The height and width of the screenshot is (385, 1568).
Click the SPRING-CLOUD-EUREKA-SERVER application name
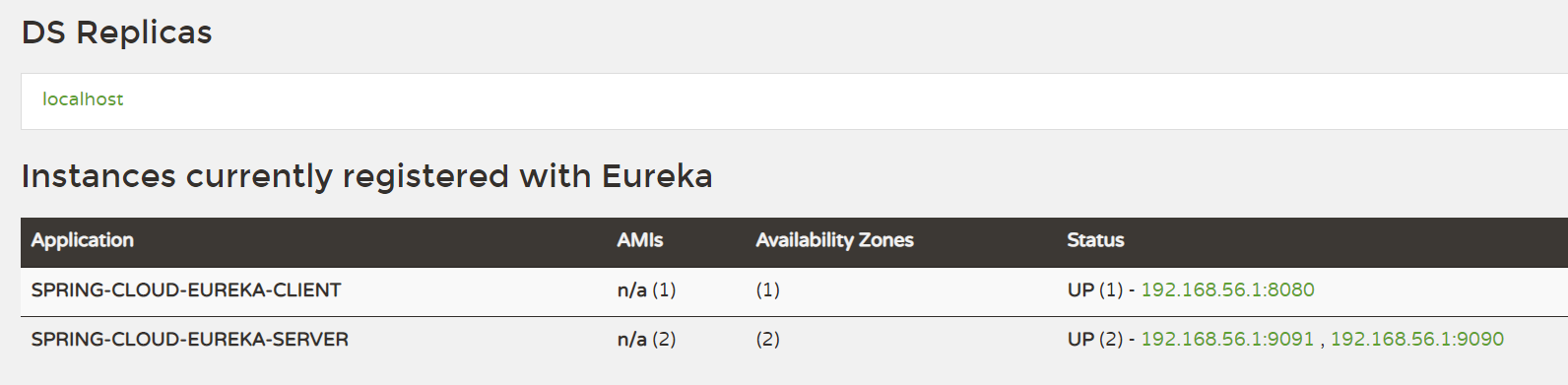pos(190,339)
